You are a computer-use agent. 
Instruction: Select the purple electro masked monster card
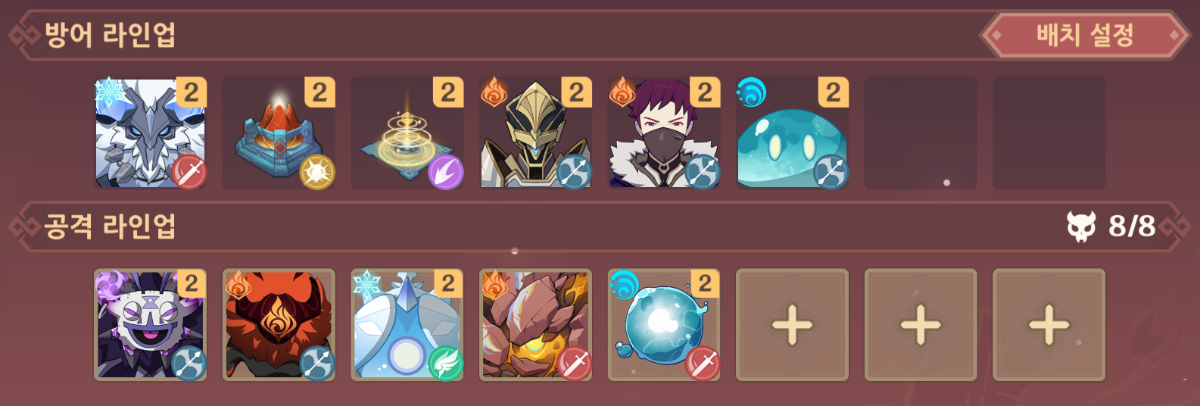point(150,324)
